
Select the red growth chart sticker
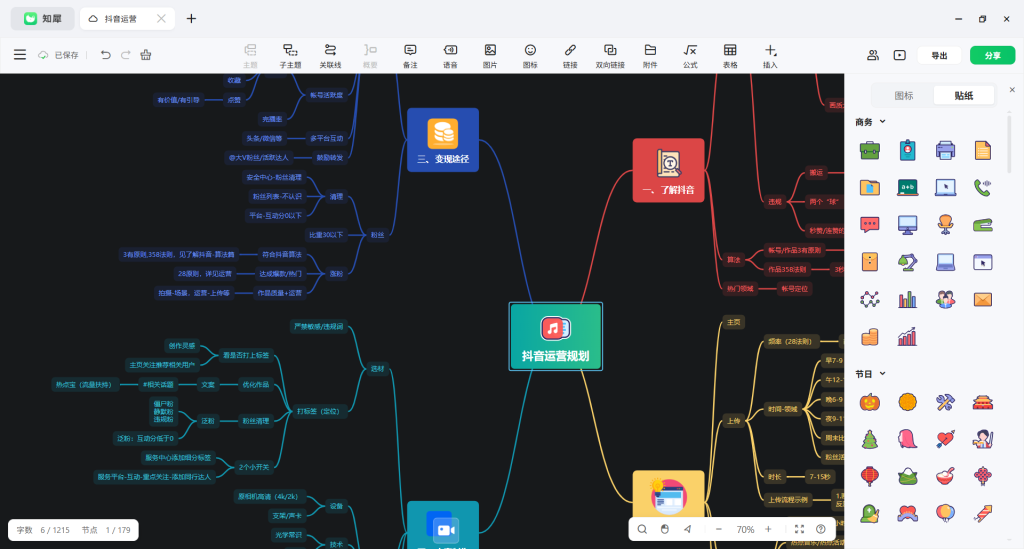coord(907,337)
